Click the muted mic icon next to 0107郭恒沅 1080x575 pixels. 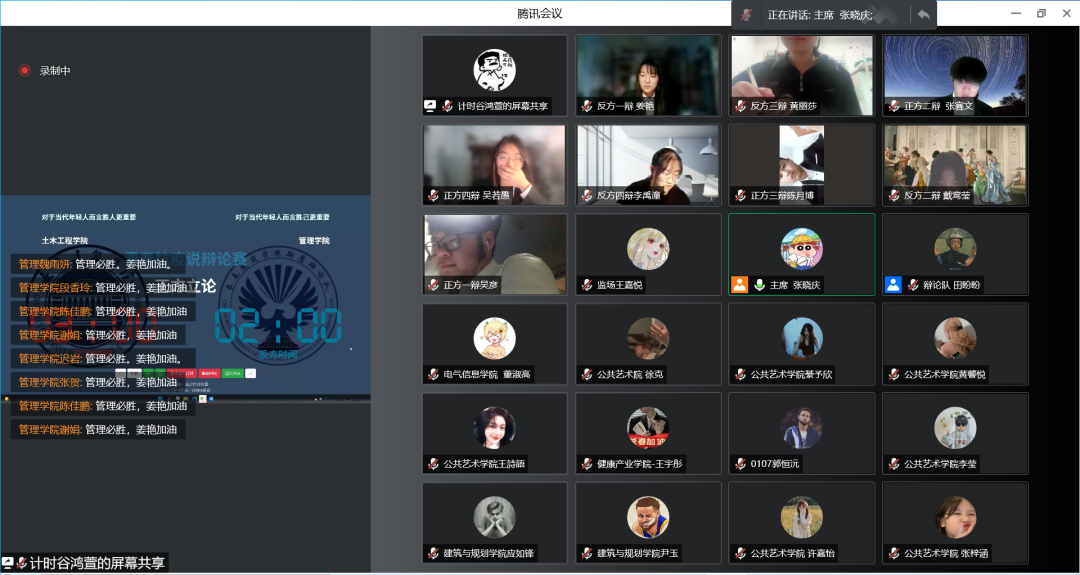pyautogui.click(x=740, y=464)
